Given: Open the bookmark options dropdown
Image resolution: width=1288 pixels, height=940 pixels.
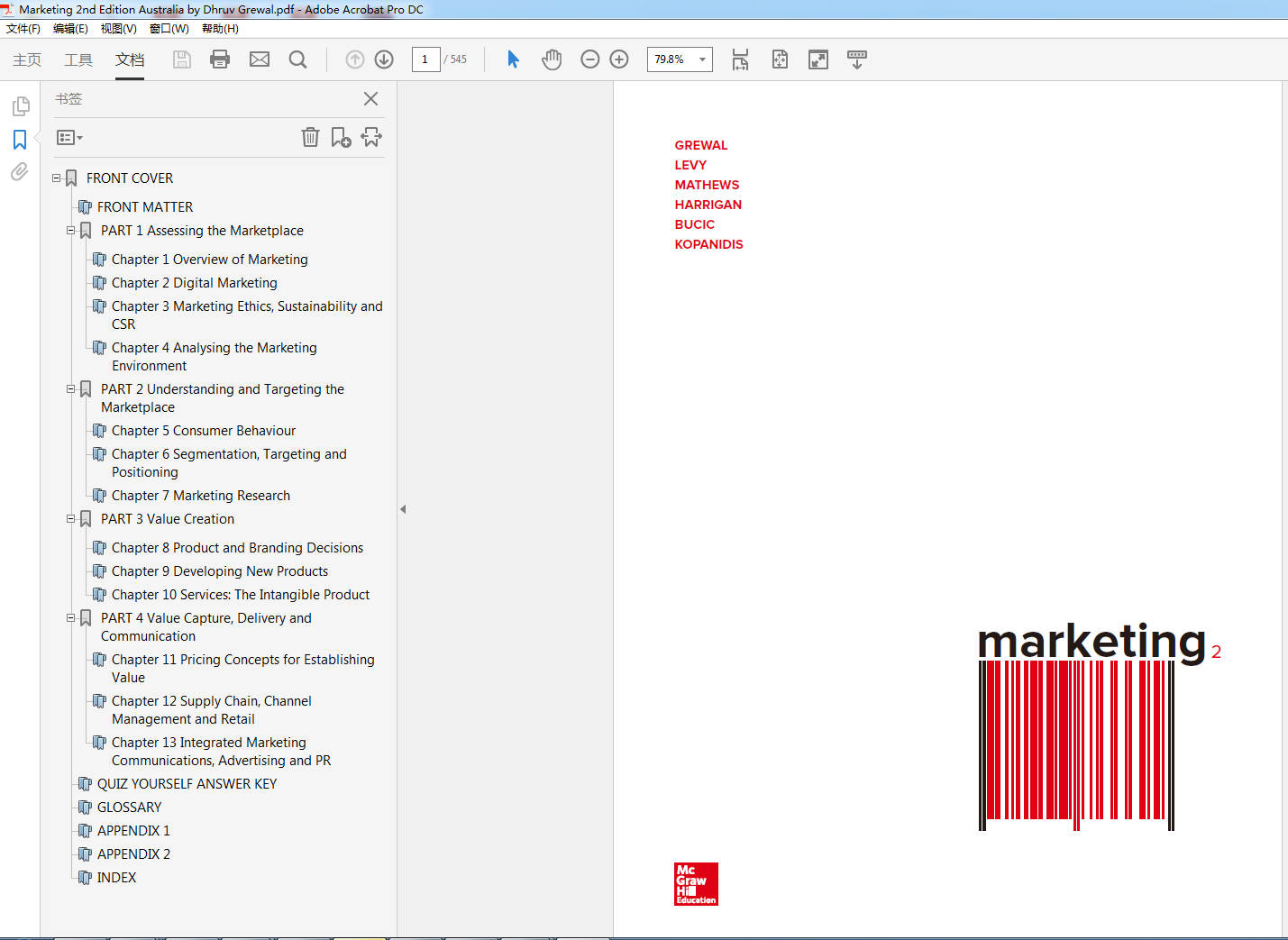Looking at the screenshot, I should (x=69, y=138).
